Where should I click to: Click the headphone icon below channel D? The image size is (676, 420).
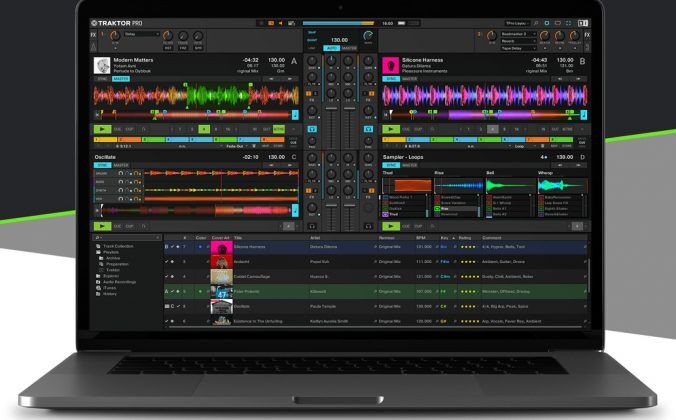click(368, 226)
